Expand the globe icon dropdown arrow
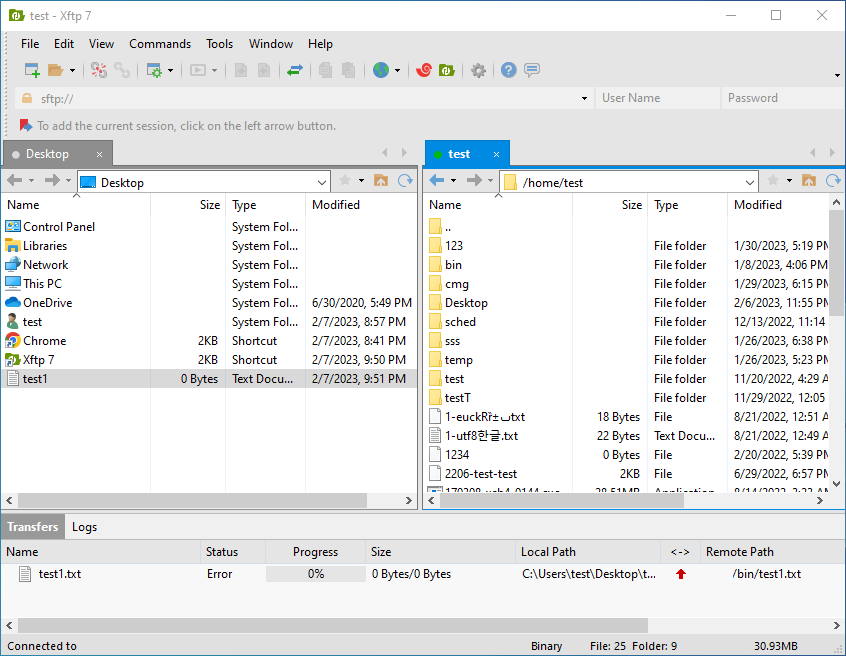 398,71
